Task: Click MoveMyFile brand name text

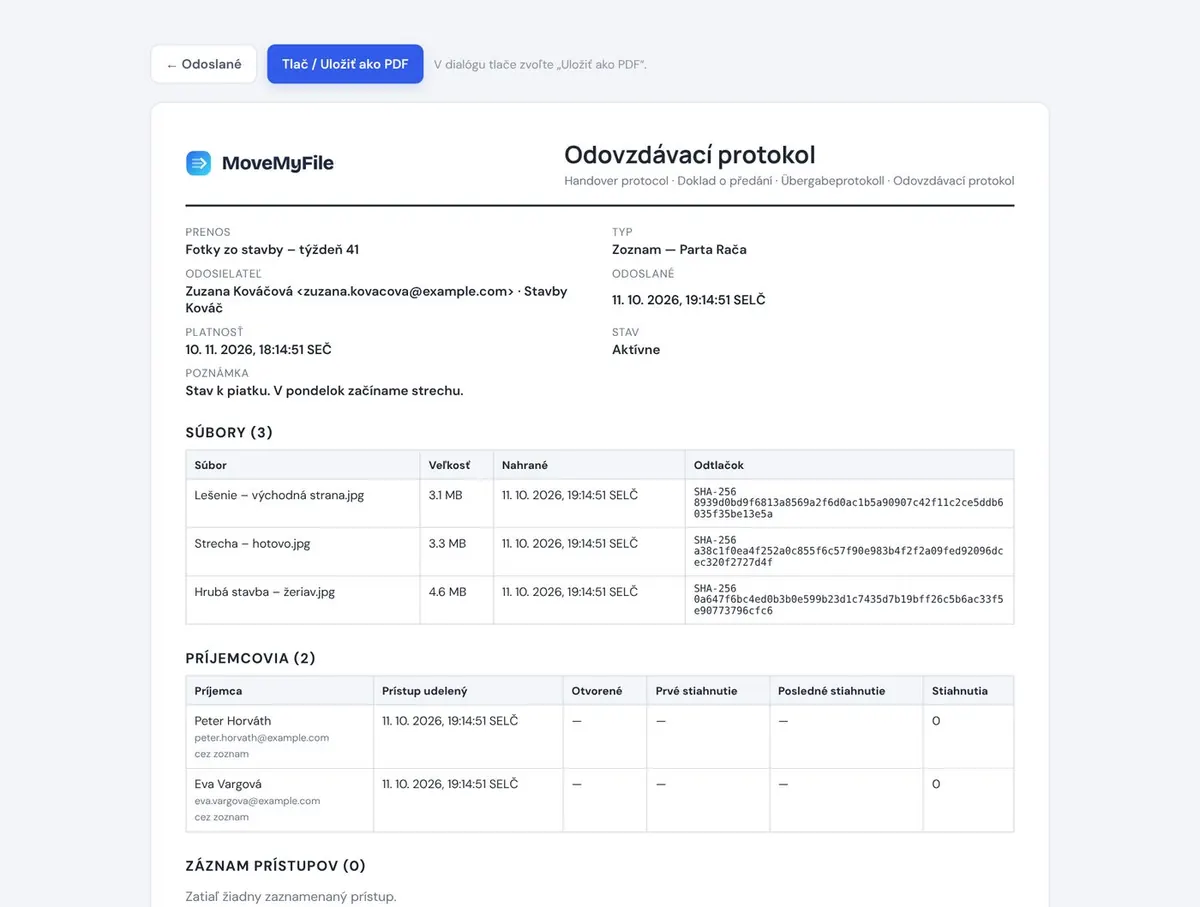Action: [x=278, y=164]
